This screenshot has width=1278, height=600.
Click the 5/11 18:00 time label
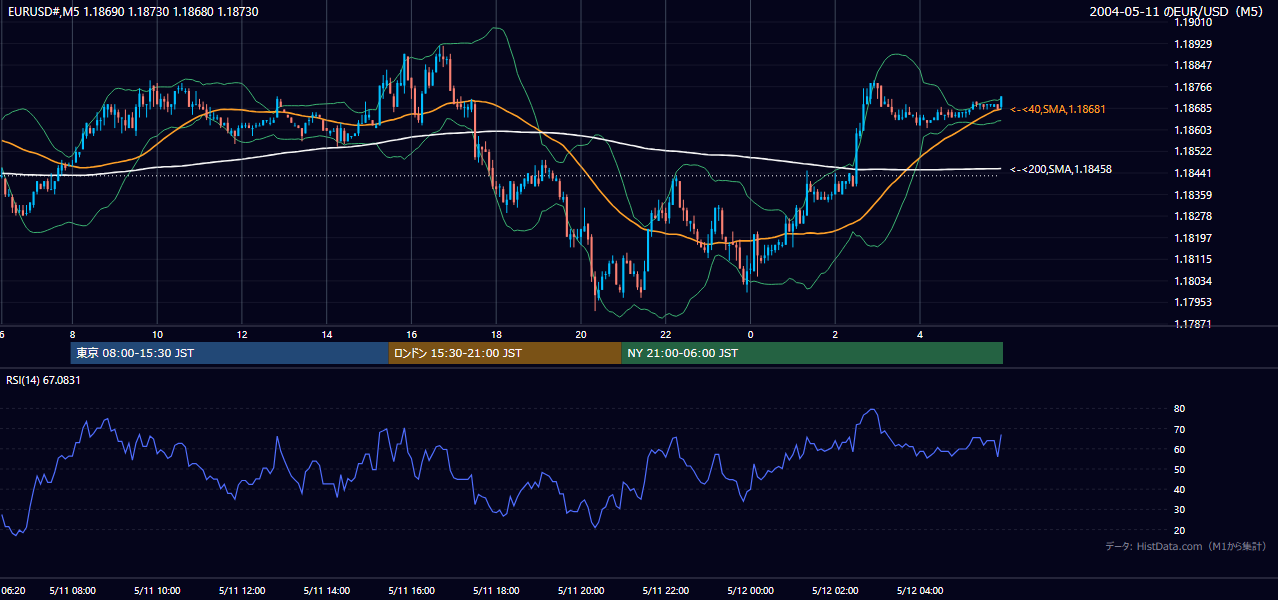point(496,591)
